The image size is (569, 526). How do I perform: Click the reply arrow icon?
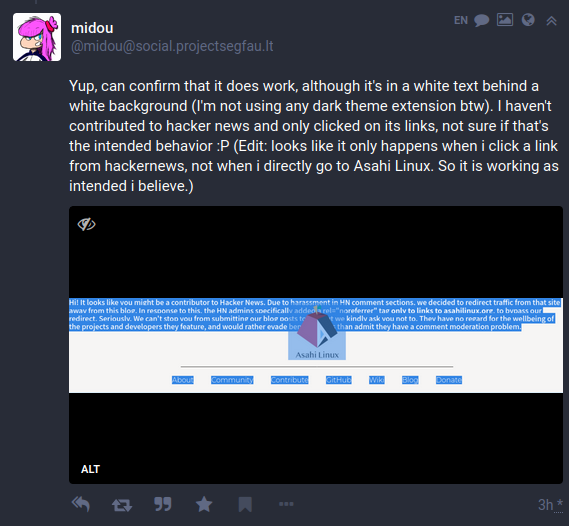(81, 504)
